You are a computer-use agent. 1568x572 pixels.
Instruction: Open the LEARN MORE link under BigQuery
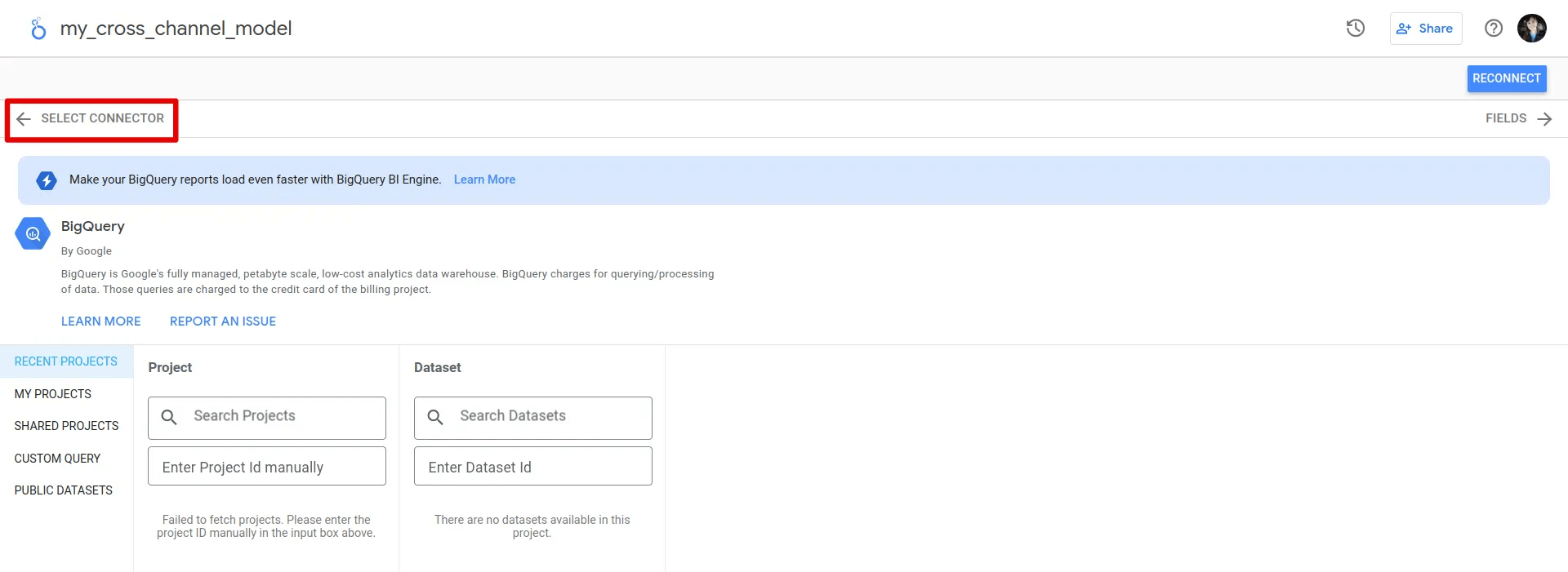pyautogui.click(x=101, y=321)
